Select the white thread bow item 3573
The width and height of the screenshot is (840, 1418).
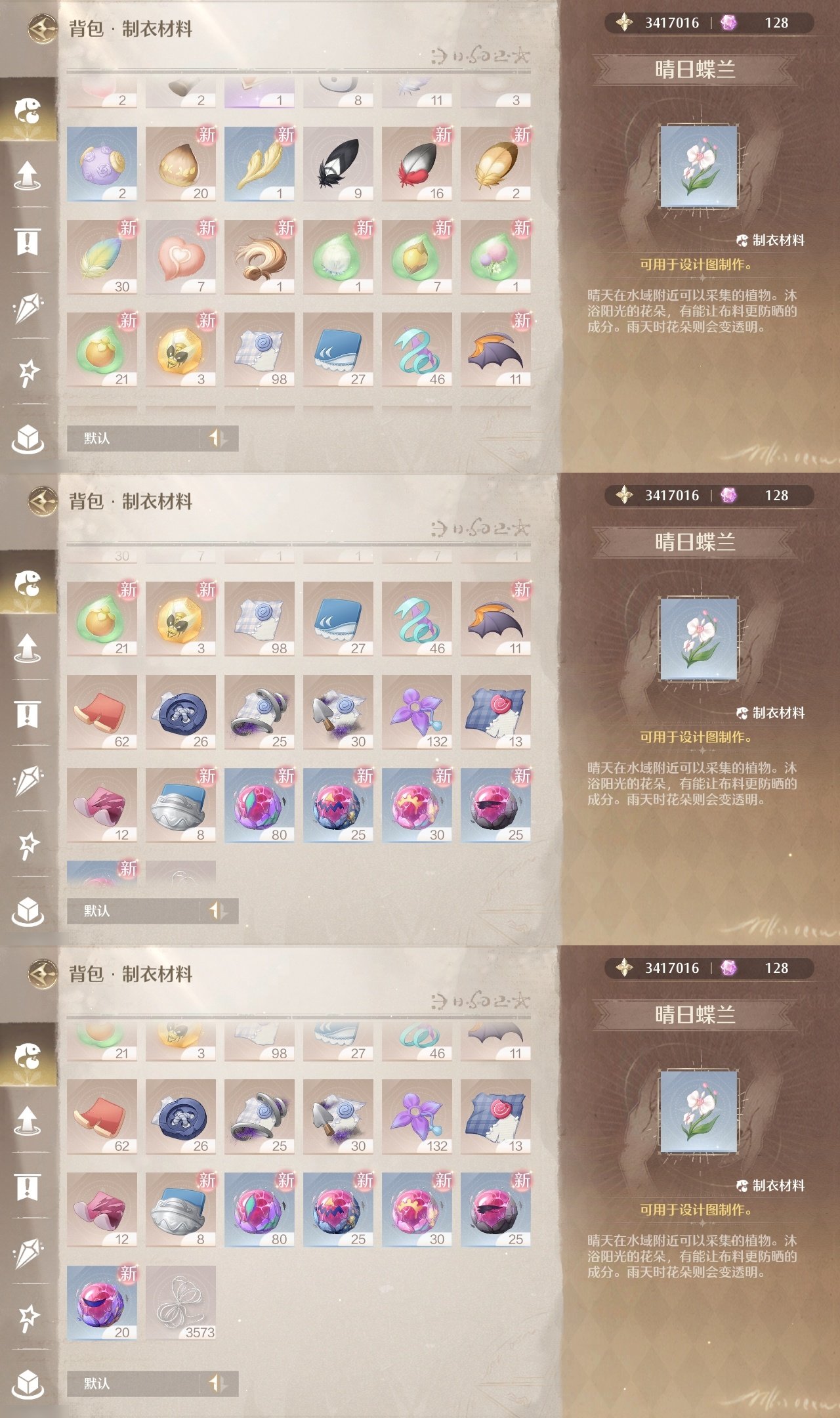(180, 1302)
